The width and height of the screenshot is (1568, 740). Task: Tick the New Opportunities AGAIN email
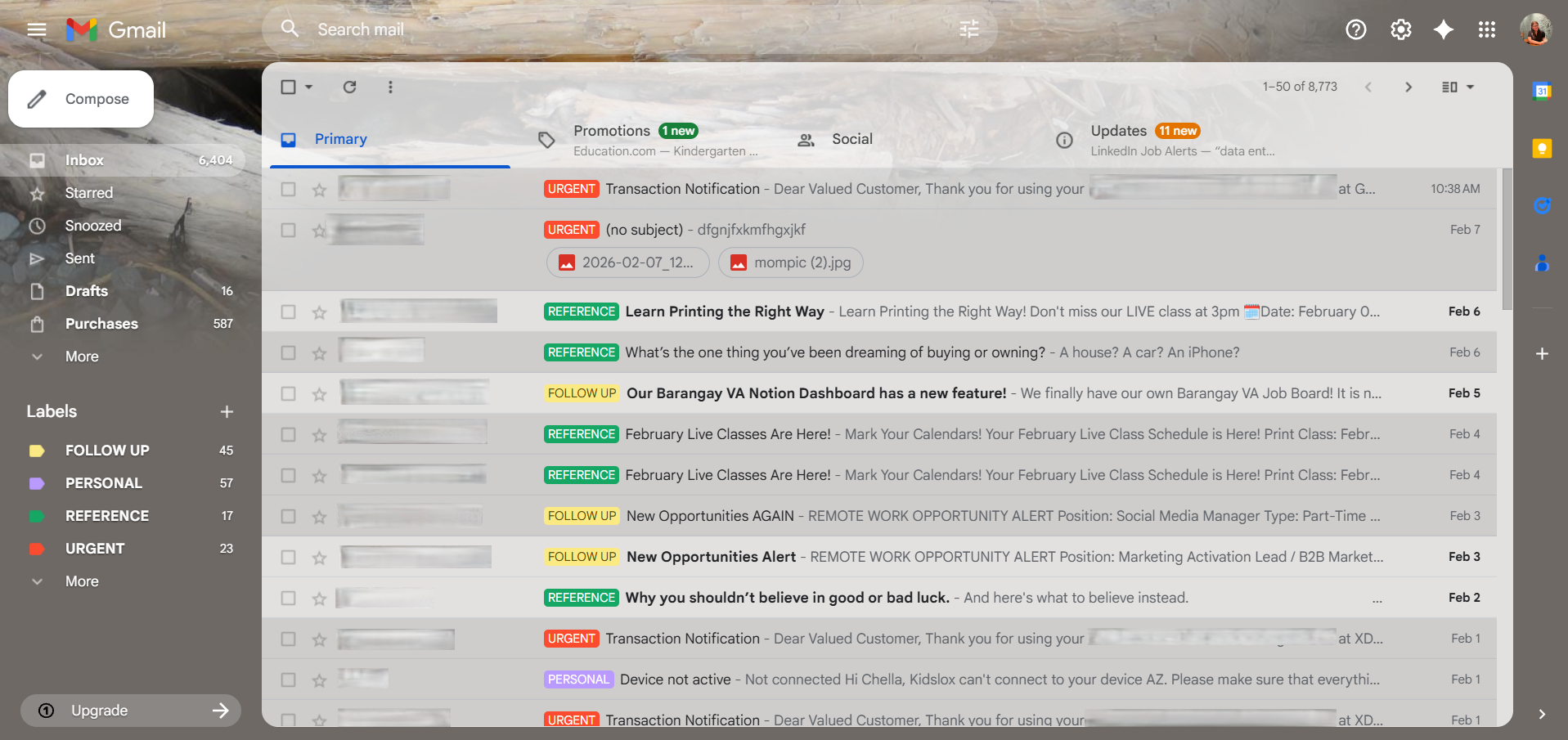click(x=288, y=516)
